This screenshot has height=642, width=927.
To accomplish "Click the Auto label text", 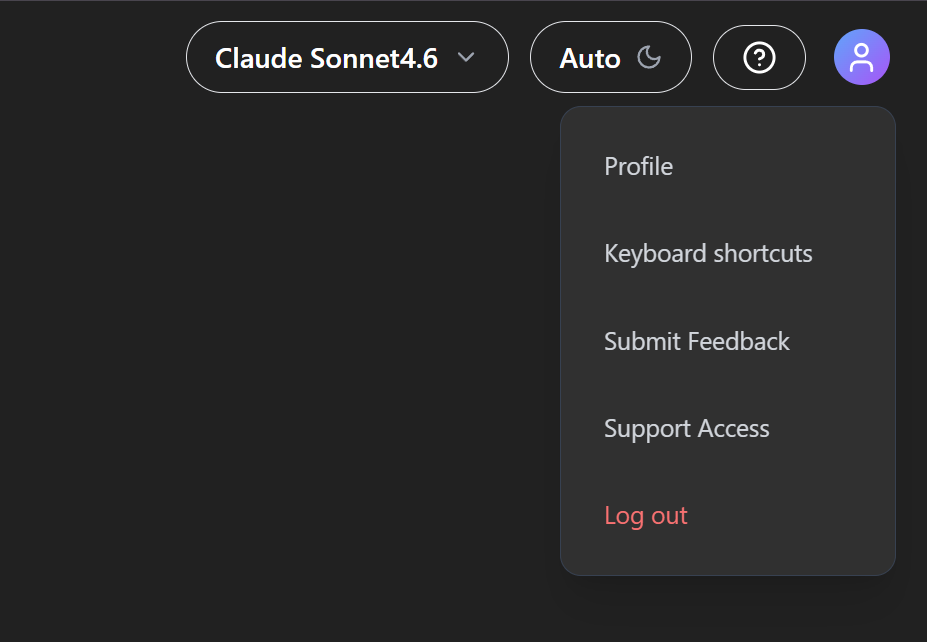I will [x=591, y=58].
